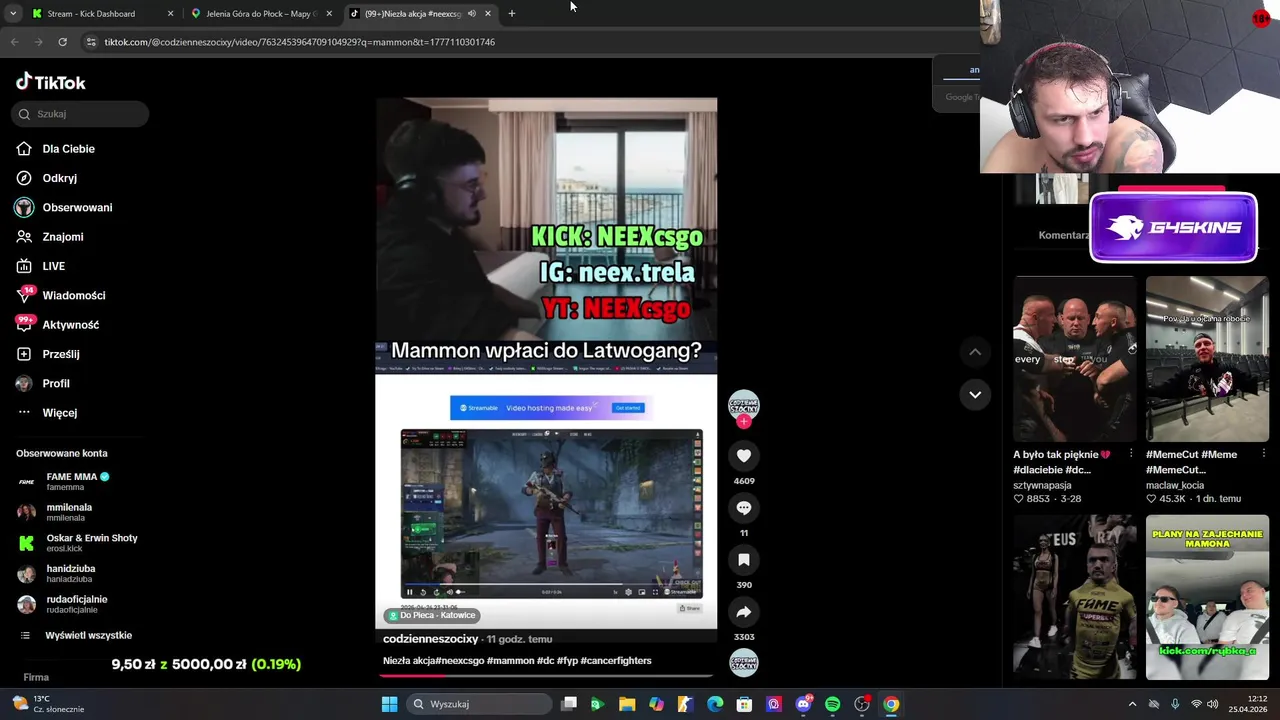The height and width of the screenshot is (720, 1280).
Task: Reload the page
Action: (62, 42)
